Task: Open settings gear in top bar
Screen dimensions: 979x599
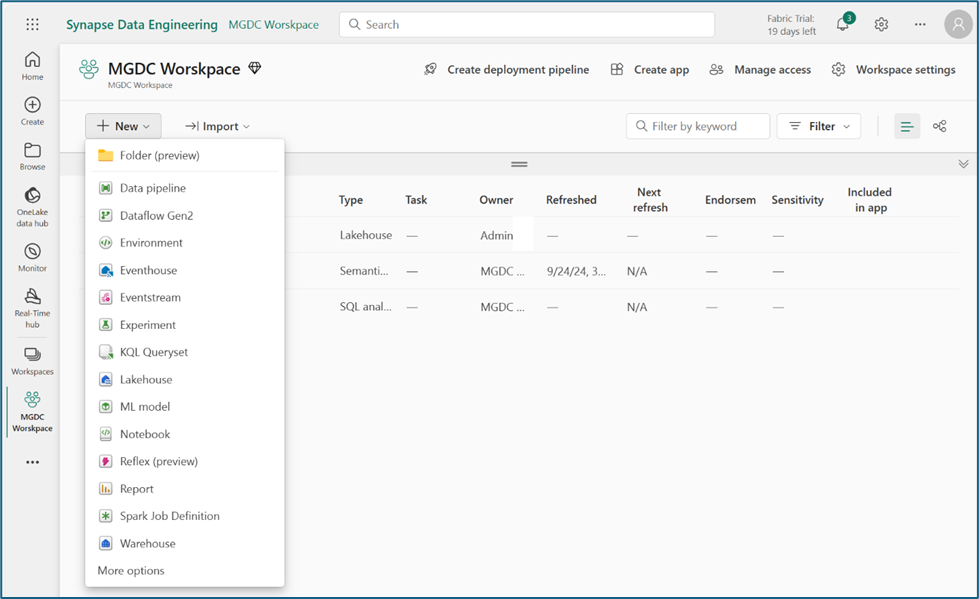Action: [x=881, y=24]
